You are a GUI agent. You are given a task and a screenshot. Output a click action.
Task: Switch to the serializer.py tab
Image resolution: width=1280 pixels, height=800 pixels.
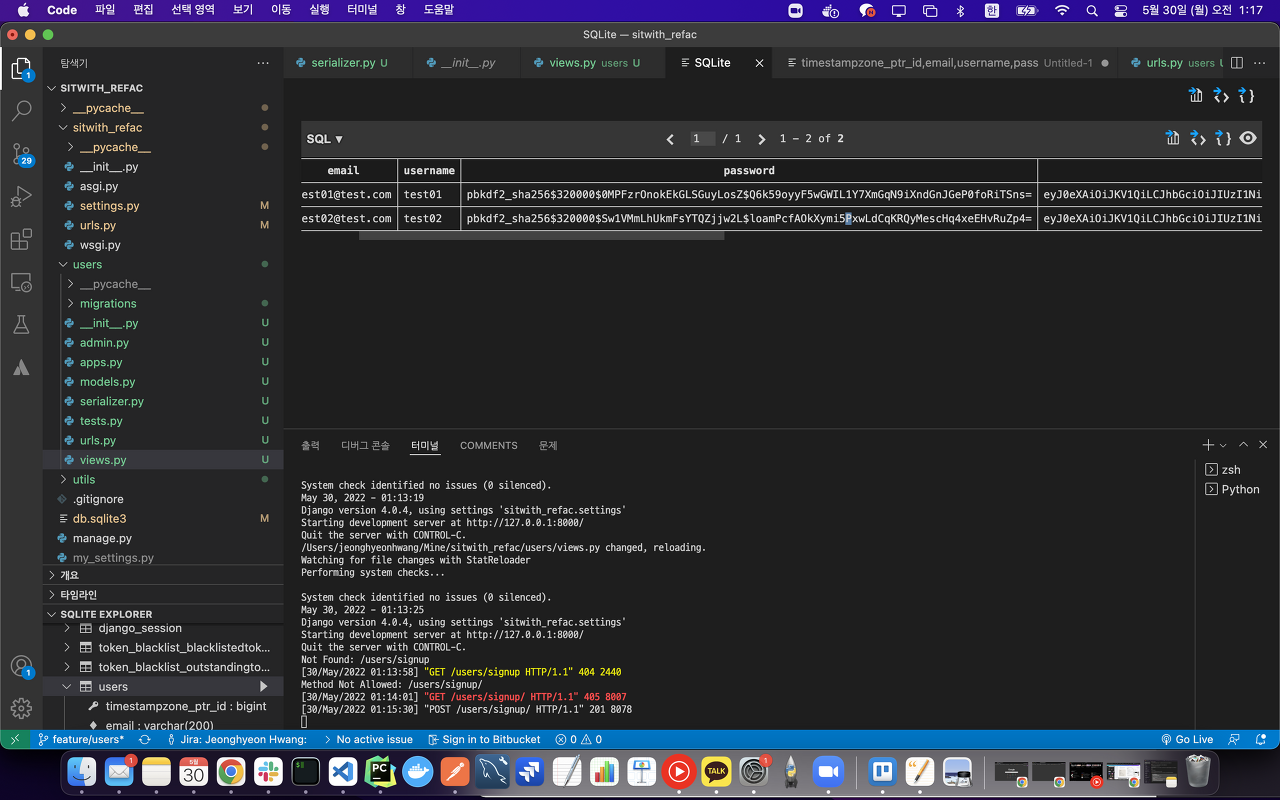(x=349, y=62)
